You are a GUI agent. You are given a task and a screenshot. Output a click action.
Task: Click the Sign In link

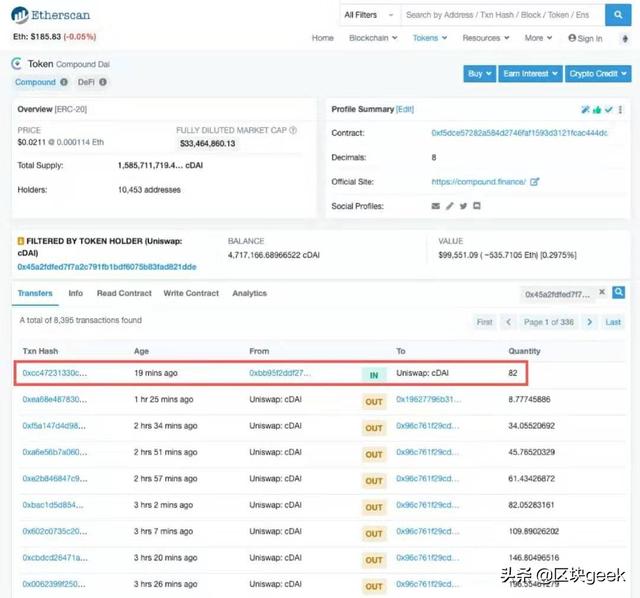[x=585, y=38]
